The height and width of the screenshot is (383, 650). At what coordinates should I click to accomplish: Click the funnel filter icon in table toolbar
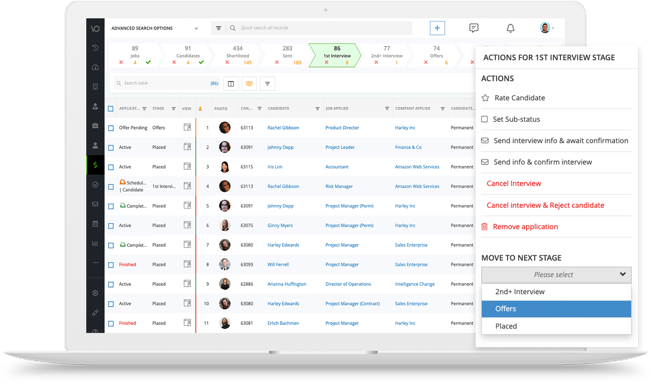[267, 84]
